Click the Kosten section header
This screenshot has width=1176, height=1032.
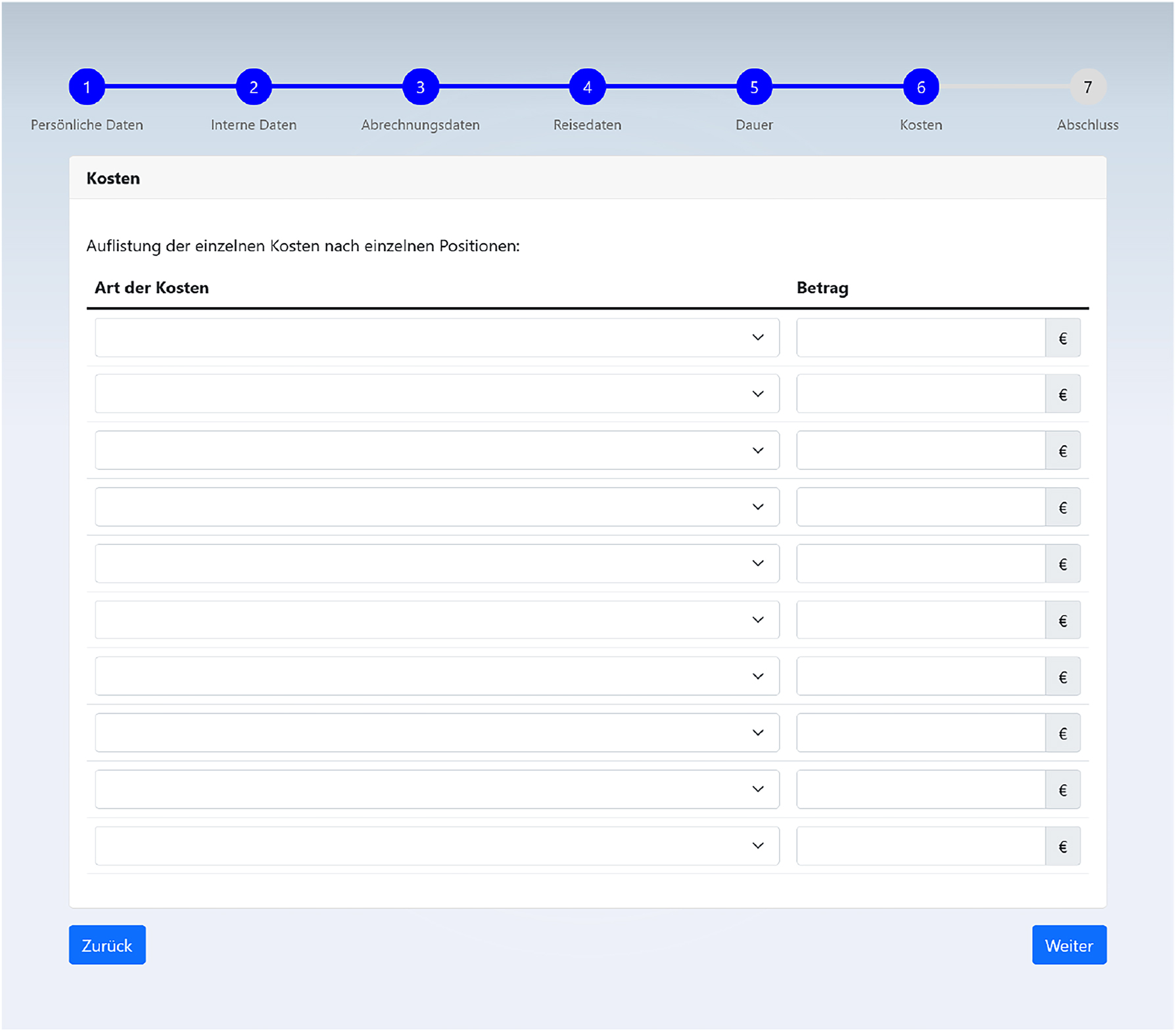click(113, 178)
